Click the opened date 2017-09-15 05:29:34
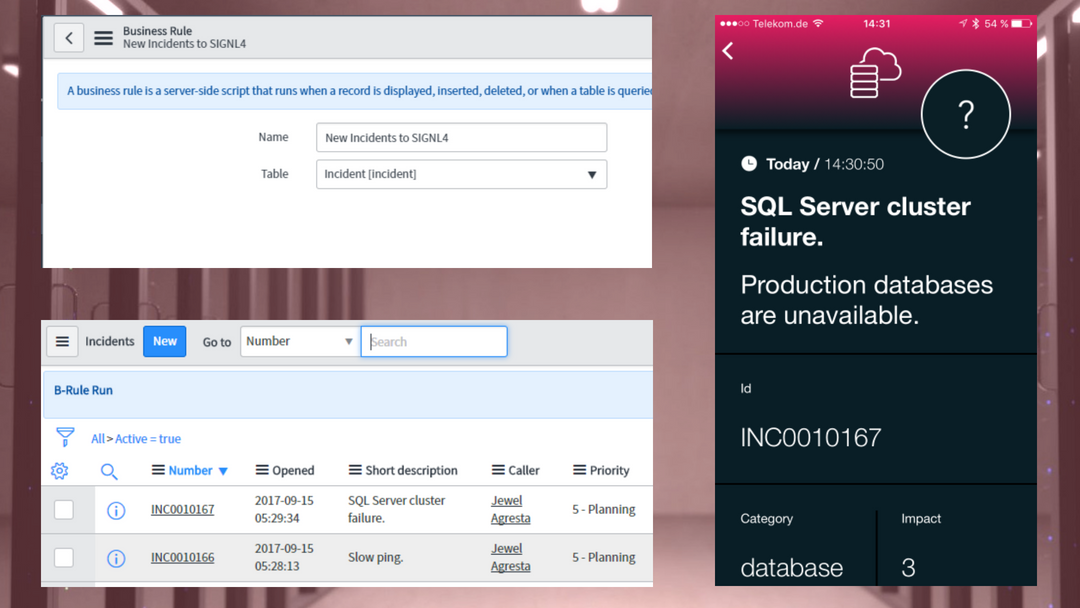Screen dimensions: 1080x608 pyautogui.click(x=284, y=510)
